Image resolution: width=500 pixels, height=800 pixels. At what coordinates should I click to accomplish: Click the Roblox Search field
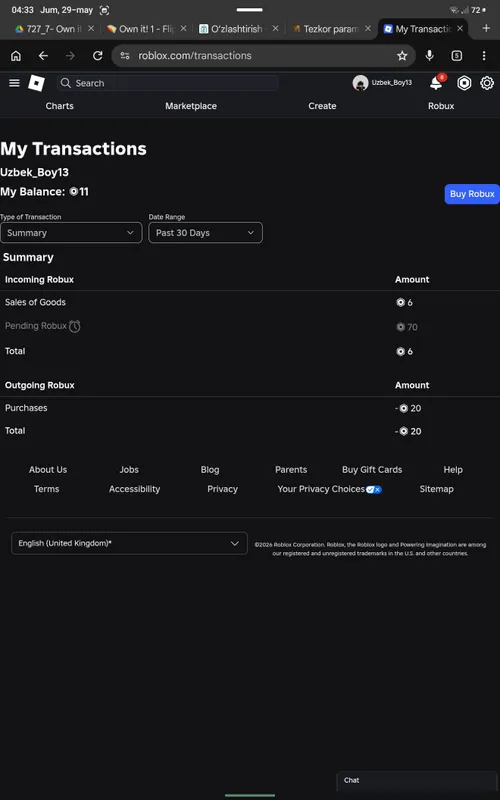point(168,83)
